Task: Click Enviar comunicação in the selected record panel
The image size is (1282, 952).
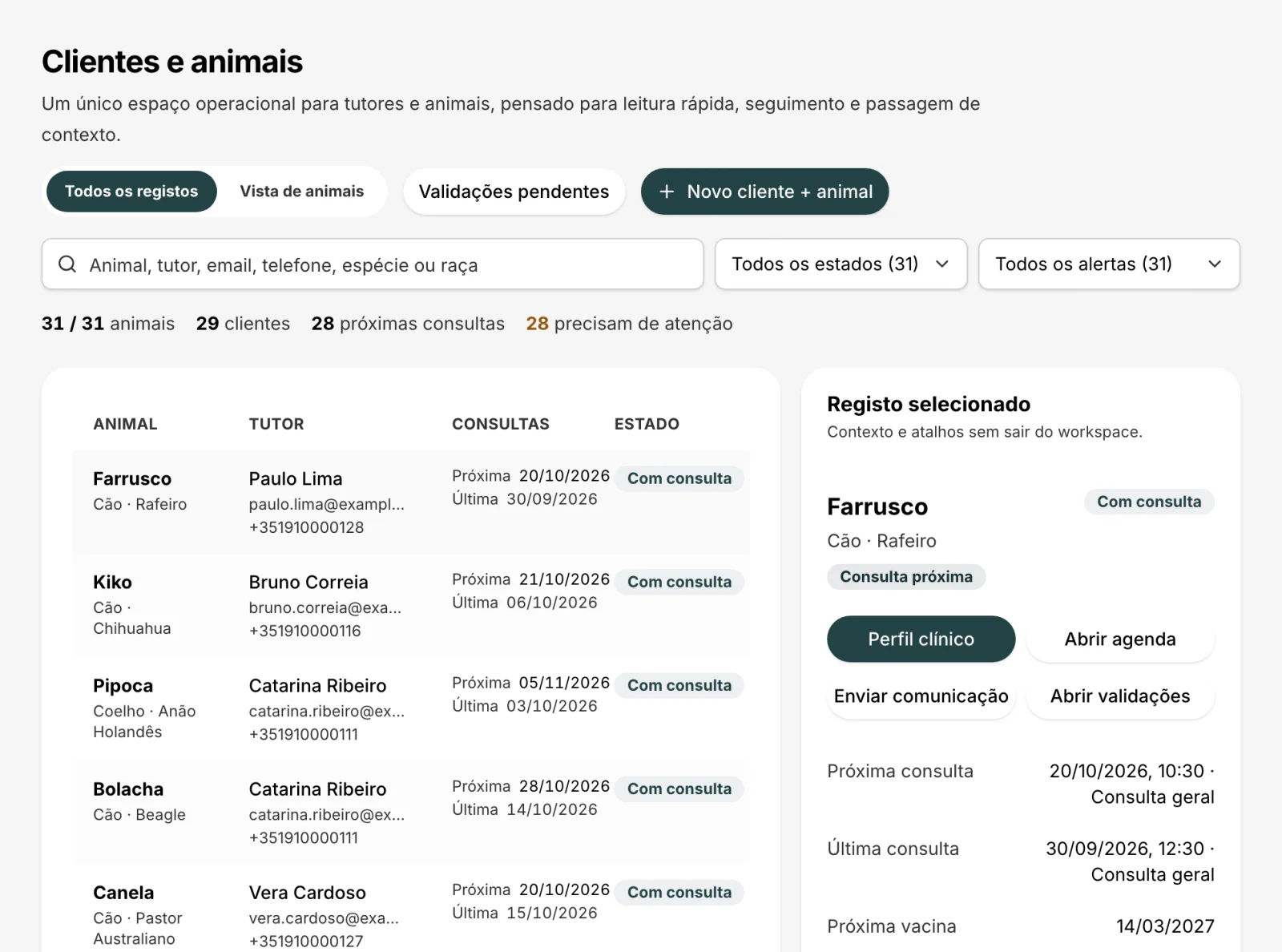Action: (921, 696)
